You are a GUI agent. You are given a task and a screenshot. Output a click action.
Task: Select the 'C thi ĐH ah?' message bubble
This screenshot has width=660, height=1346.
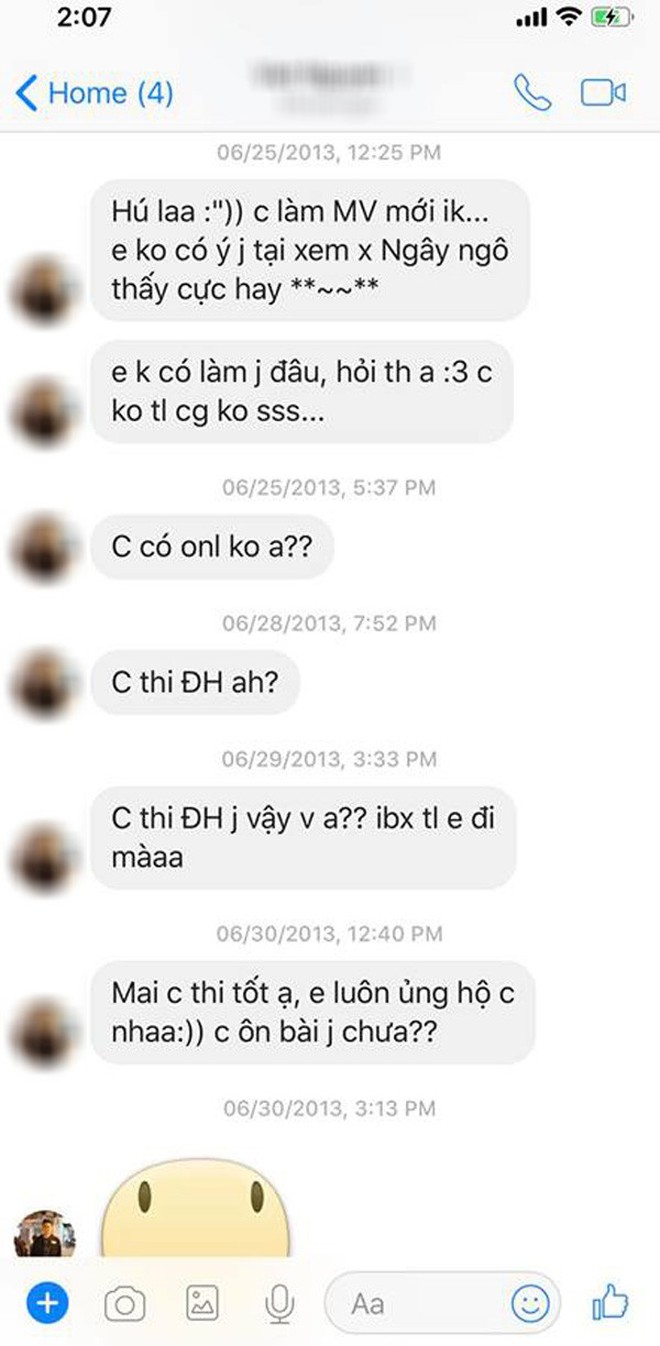195,684
